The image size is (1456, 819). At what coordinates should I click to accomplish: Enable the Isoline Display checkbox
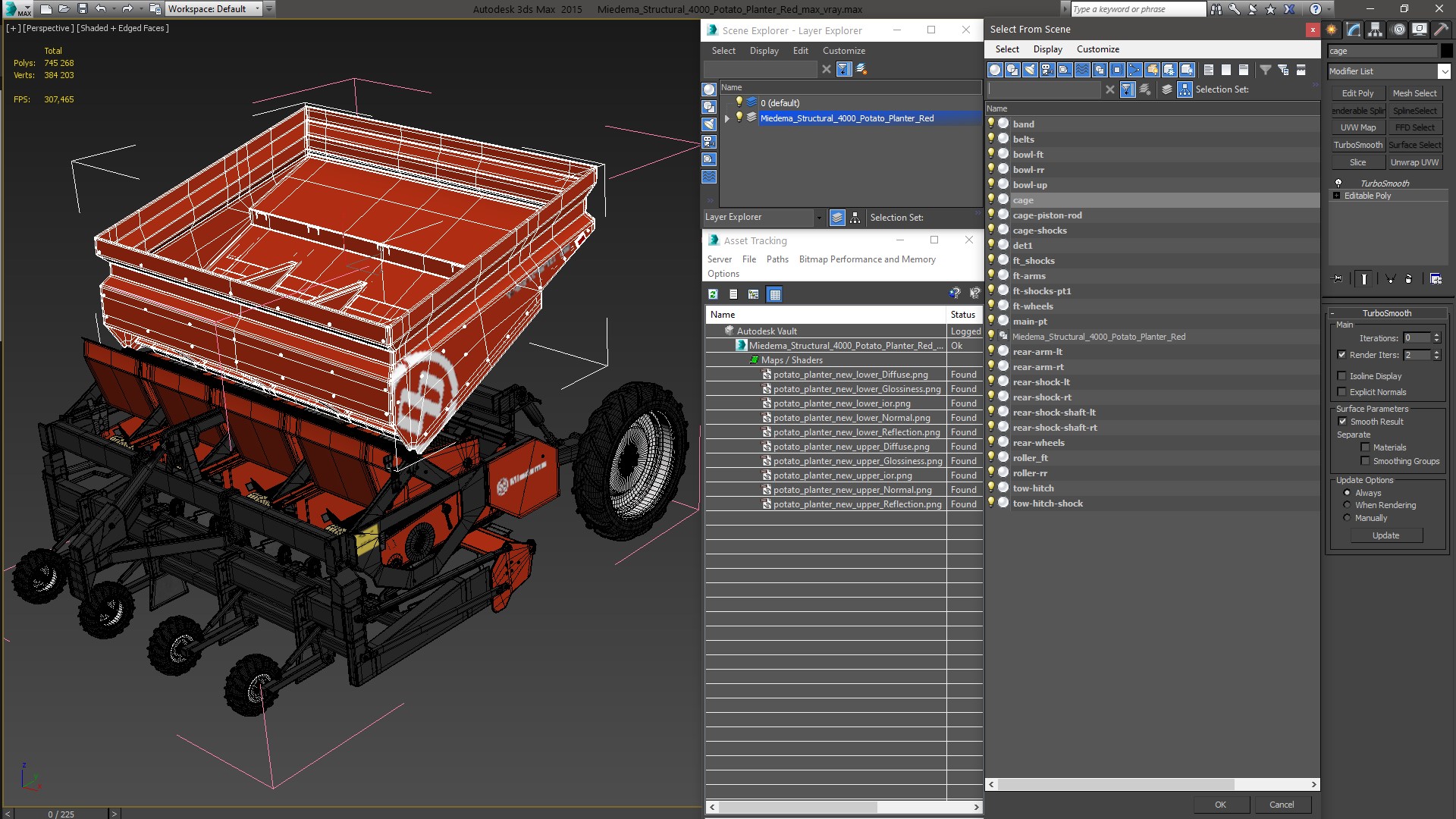pyautogui.click(x=1341, y=376)
